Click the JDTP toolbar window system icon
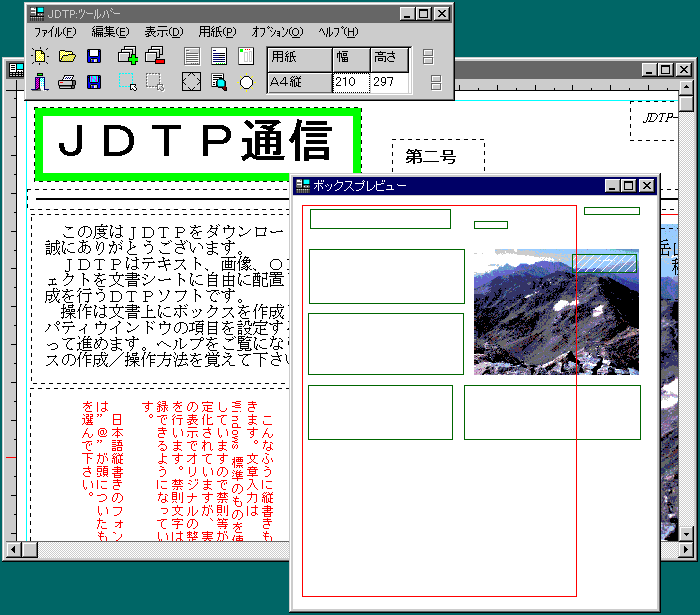Image resolution: width=700 pixels, height=615 pixels. (37, 14)
